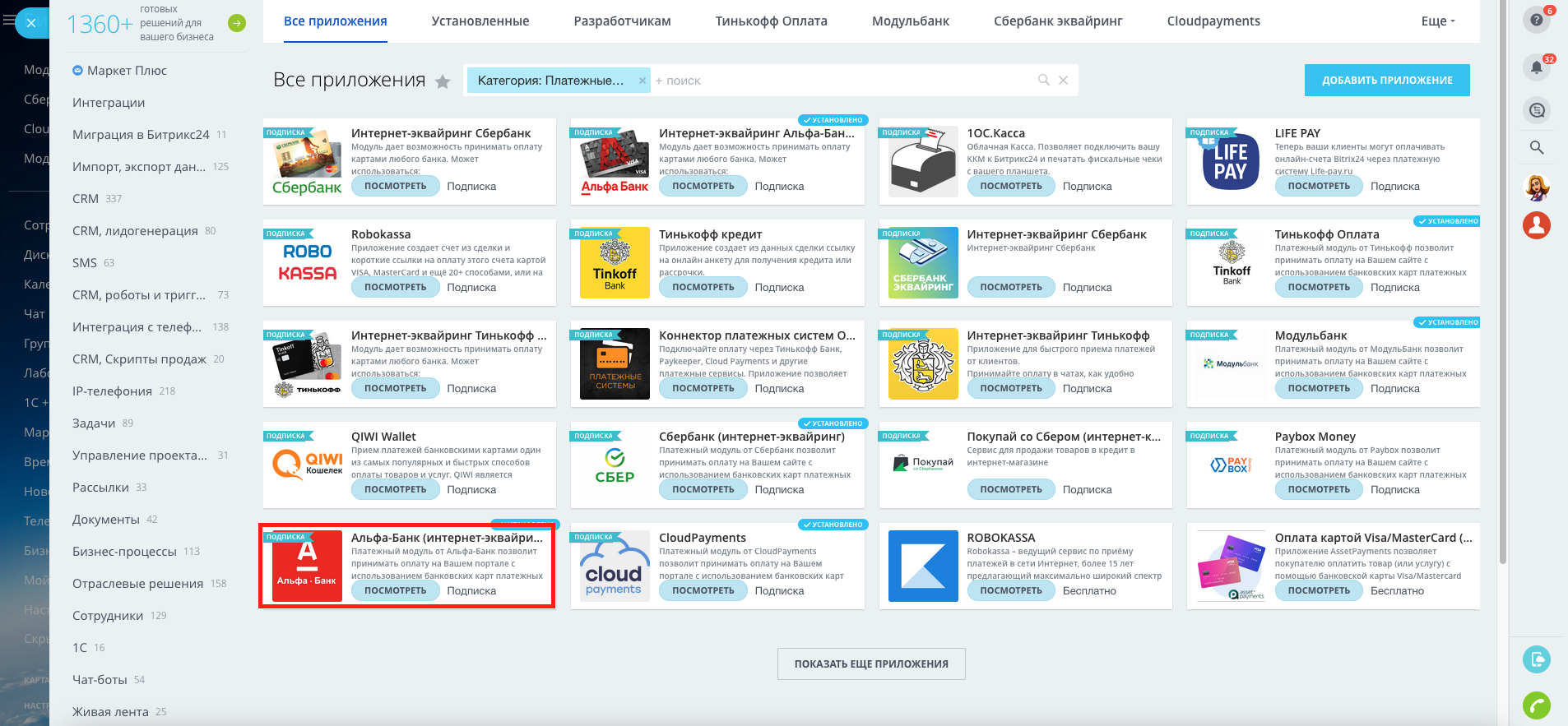
Task: Open the red user avatar in sidebar
Action: (1536, 224)
